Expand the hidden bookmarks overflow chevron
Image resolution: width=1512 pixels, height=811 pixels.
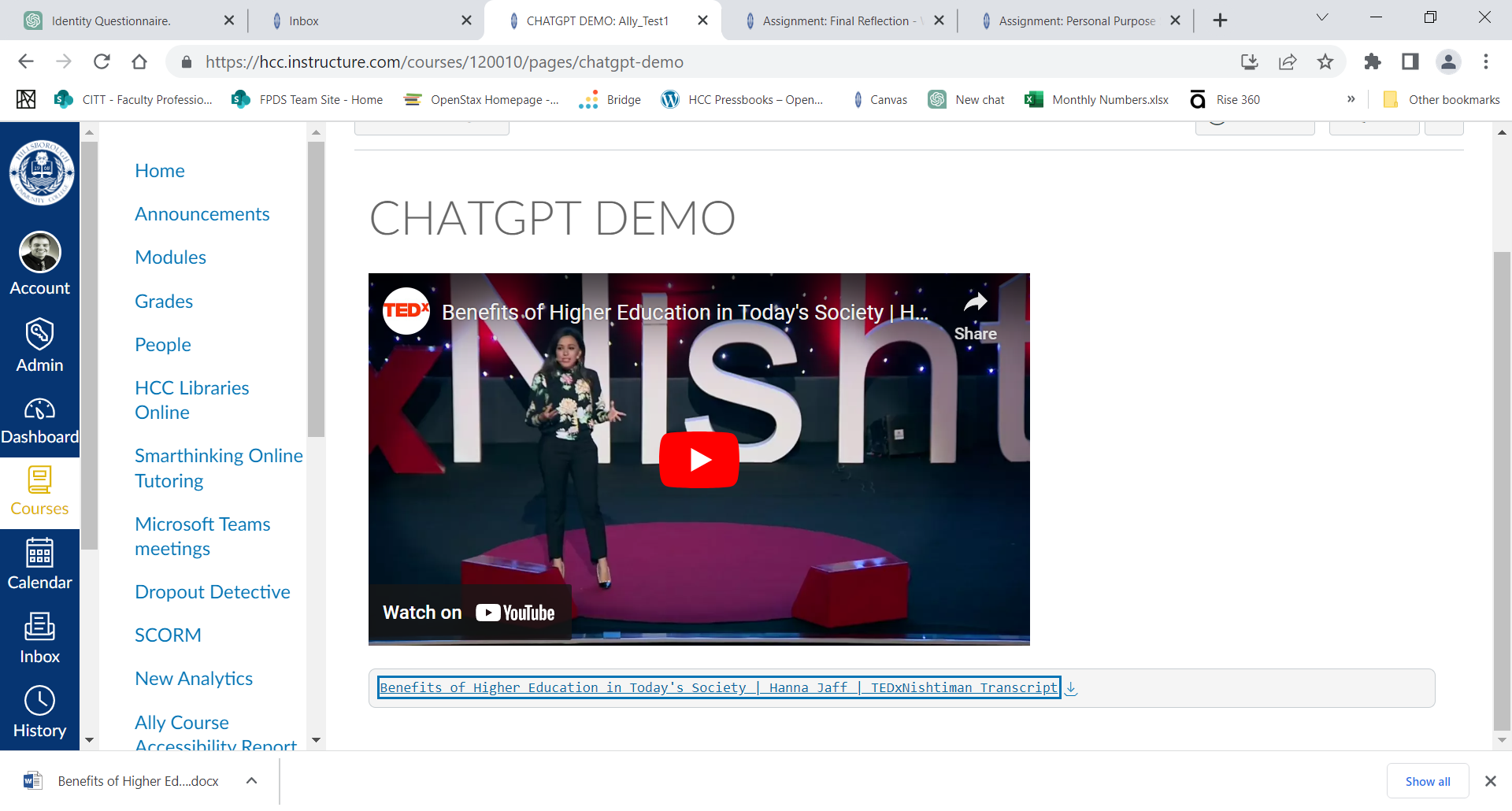pos(1351,99)
